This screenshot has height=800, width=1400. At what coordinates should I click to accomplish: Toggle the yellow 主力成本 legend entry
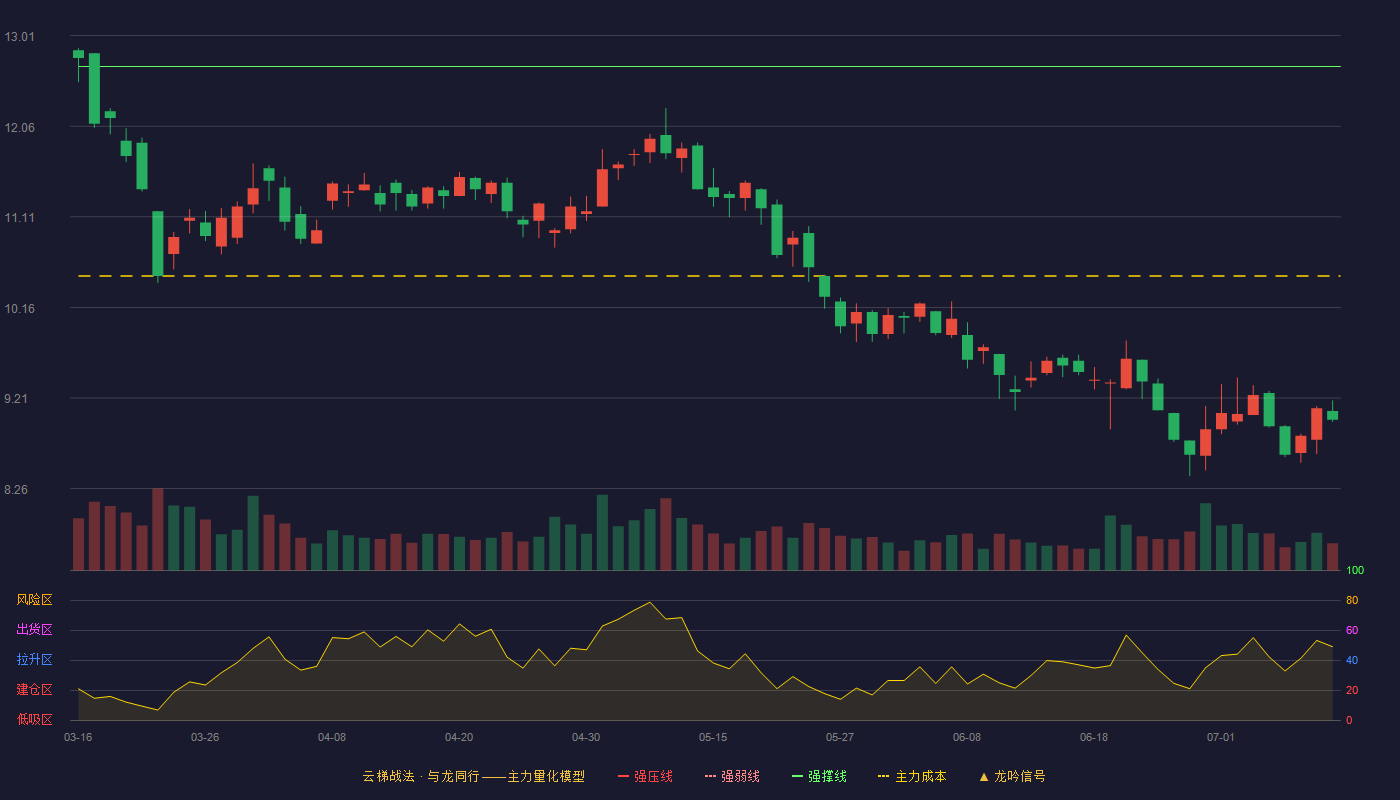coord(911,776)
